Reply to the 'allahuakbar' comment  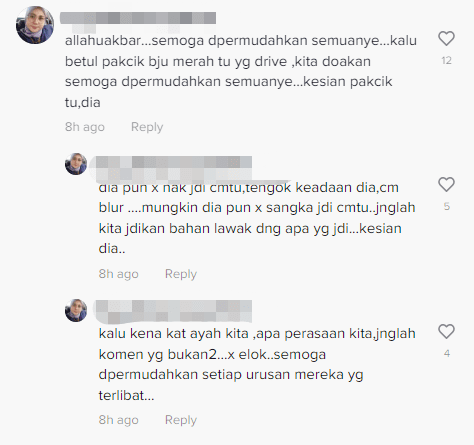coord(147,127)
